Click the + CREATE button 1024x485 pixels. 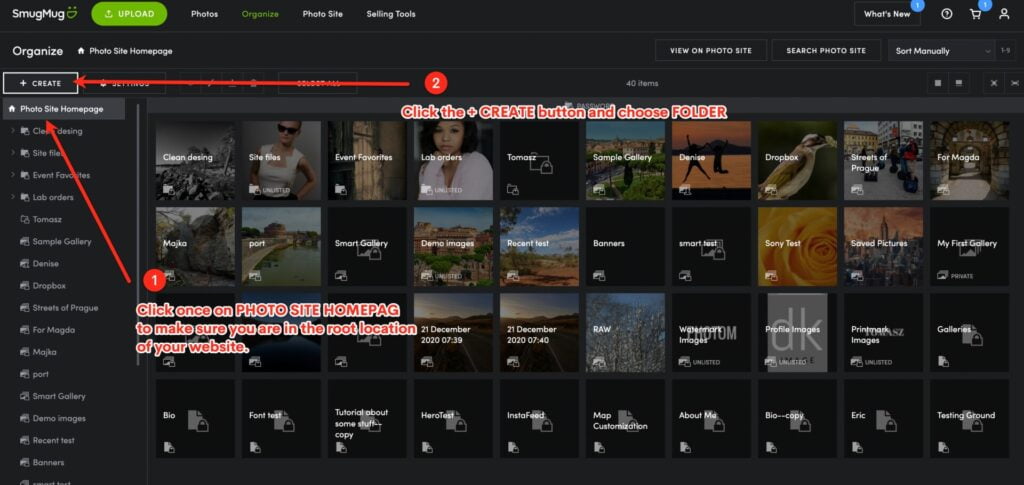pos(40,83)
